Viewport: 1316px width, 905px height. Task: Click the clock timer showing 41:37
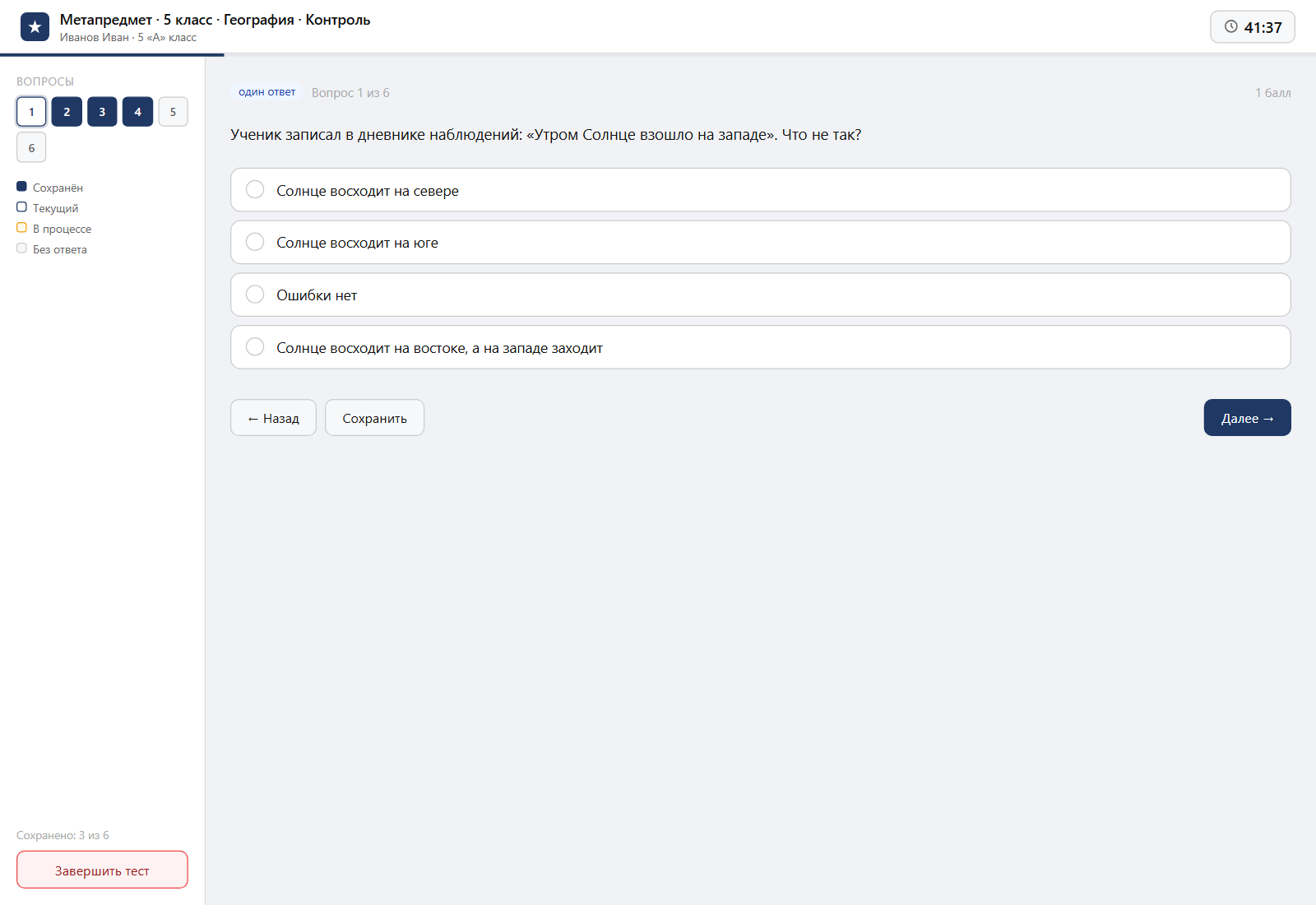pos(1253,27)
